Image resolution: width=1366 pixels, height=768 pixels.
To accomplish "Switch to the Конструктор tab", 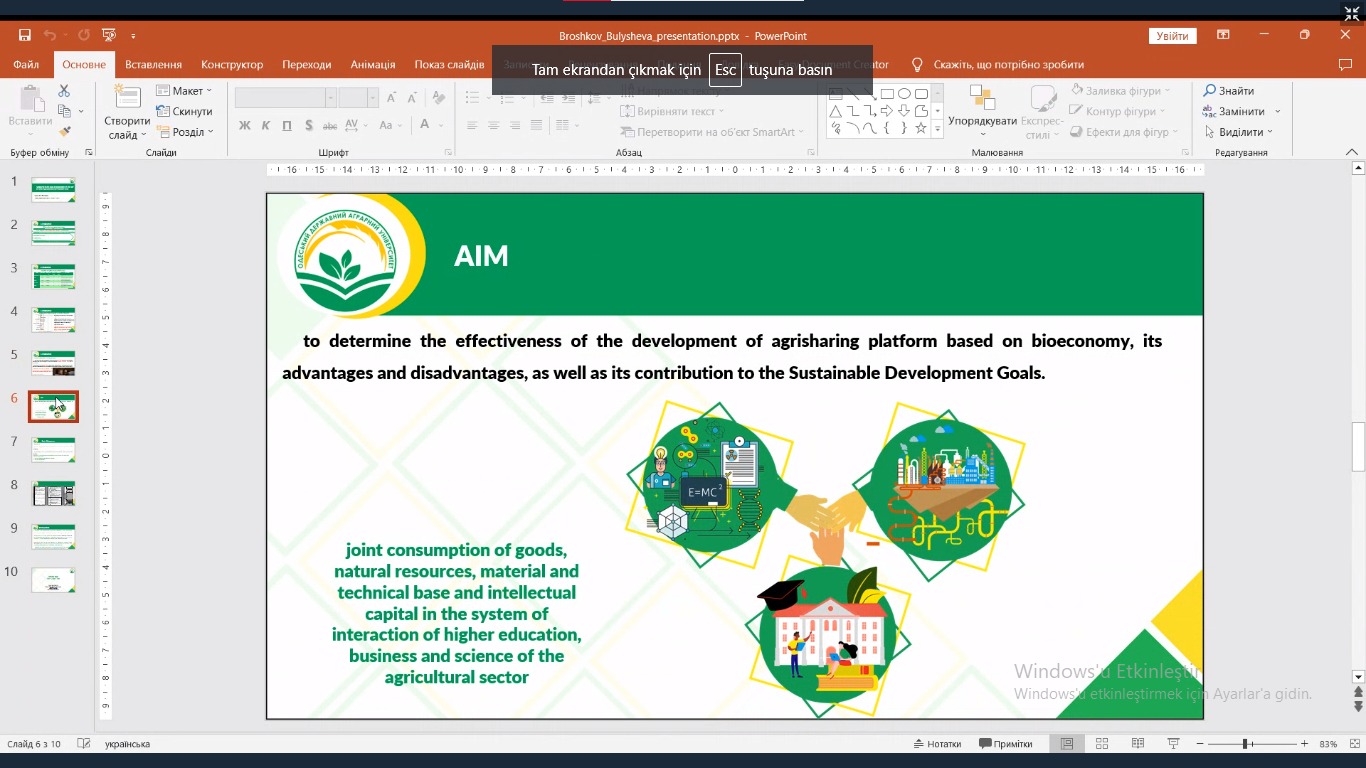I will pyautogui.click(x=232, y=64).
